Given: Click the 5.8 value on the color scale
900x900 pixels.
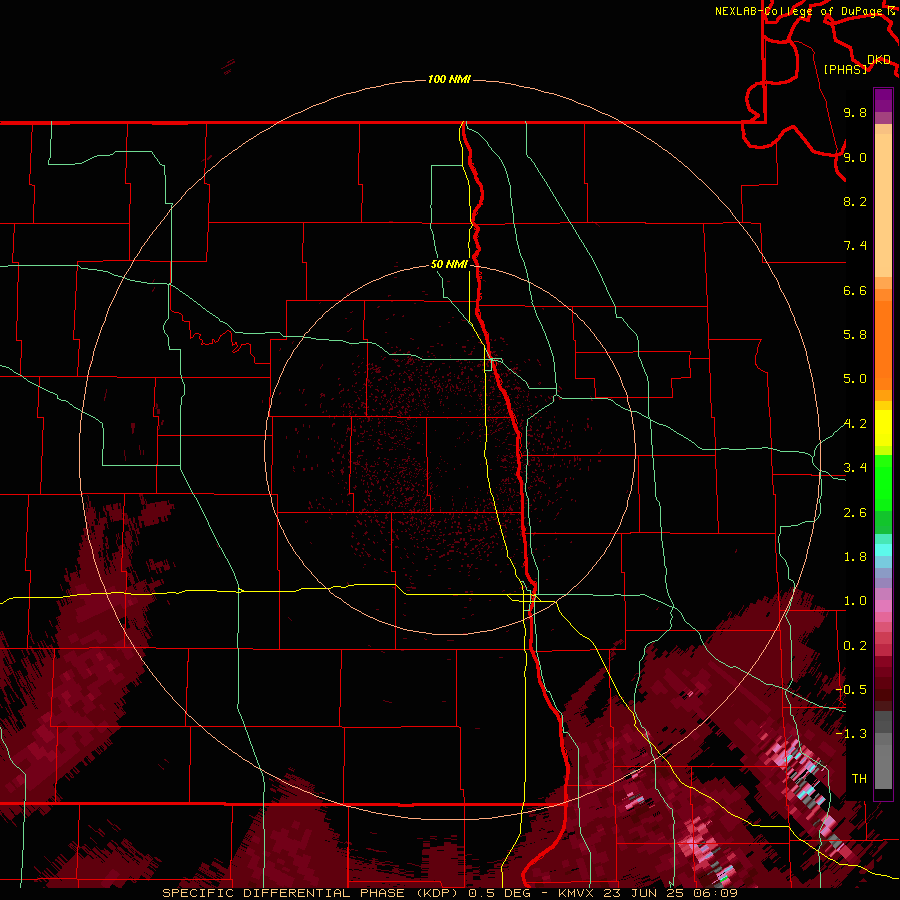Looking at the screenshot, I should coord(855,335).
